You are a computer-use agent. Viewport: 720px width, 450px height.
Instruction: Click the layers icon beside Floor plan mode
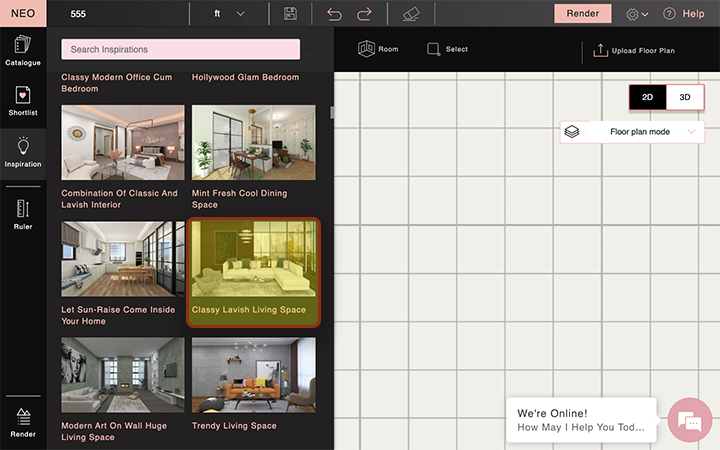click(572, 132)
